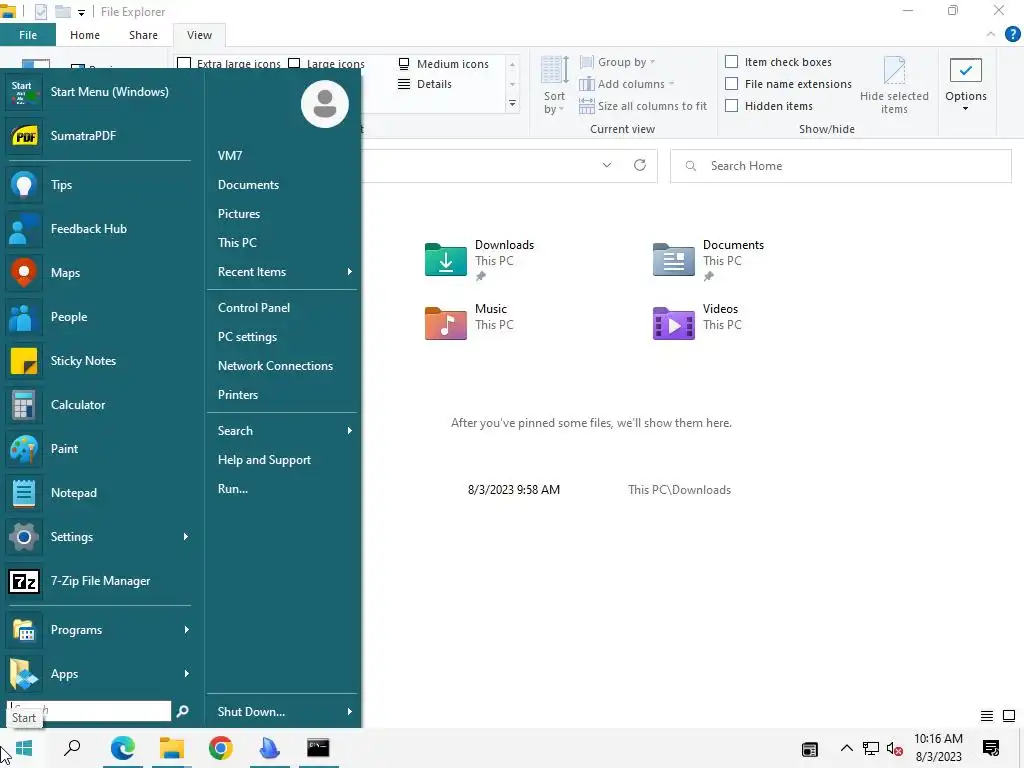Open the notification center icon
Viewport: 1024px width, 768px height.
click(x=991, y=748)
